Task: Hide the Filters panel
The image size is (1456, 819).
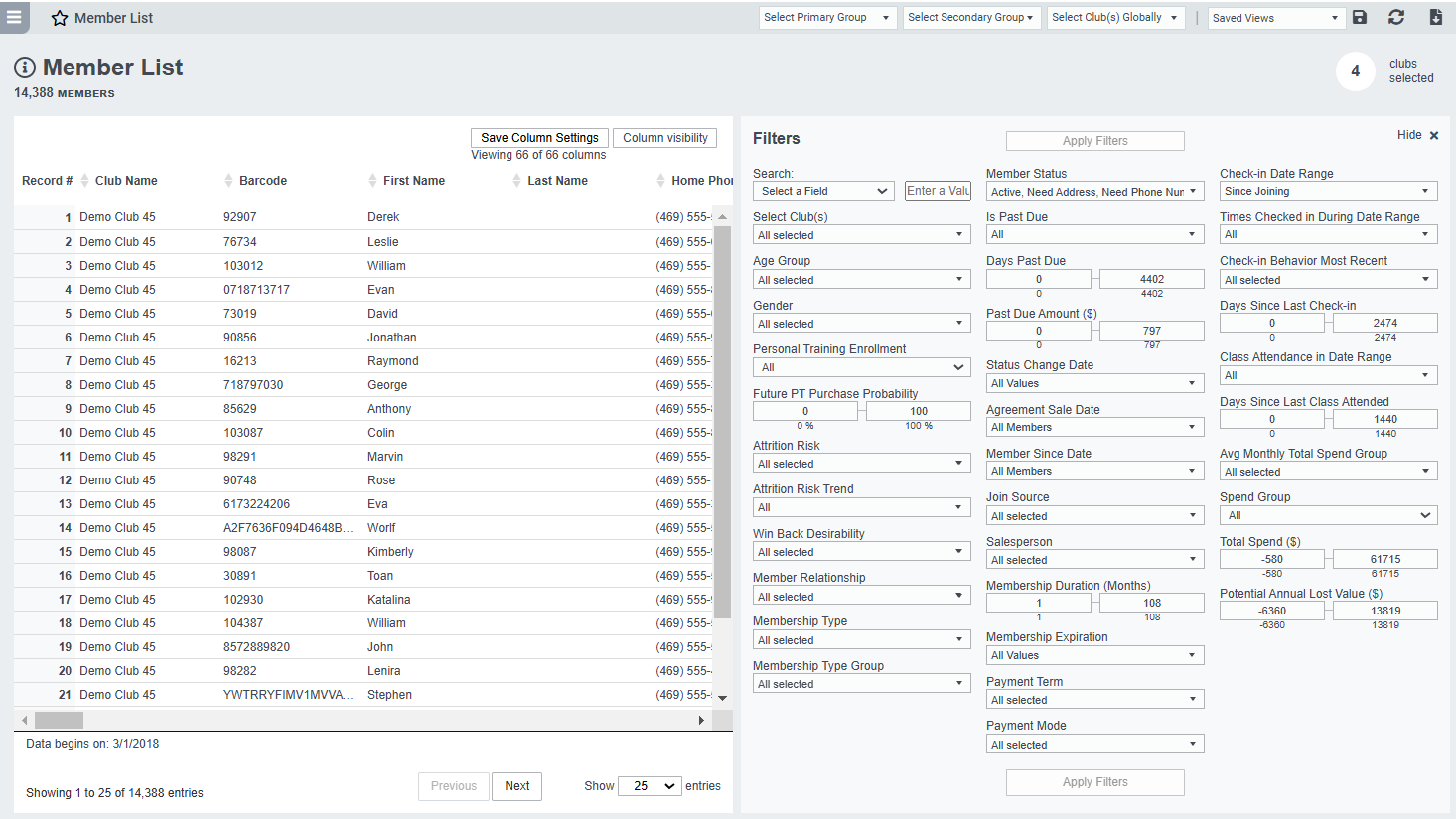Action: coord(1409,134)
